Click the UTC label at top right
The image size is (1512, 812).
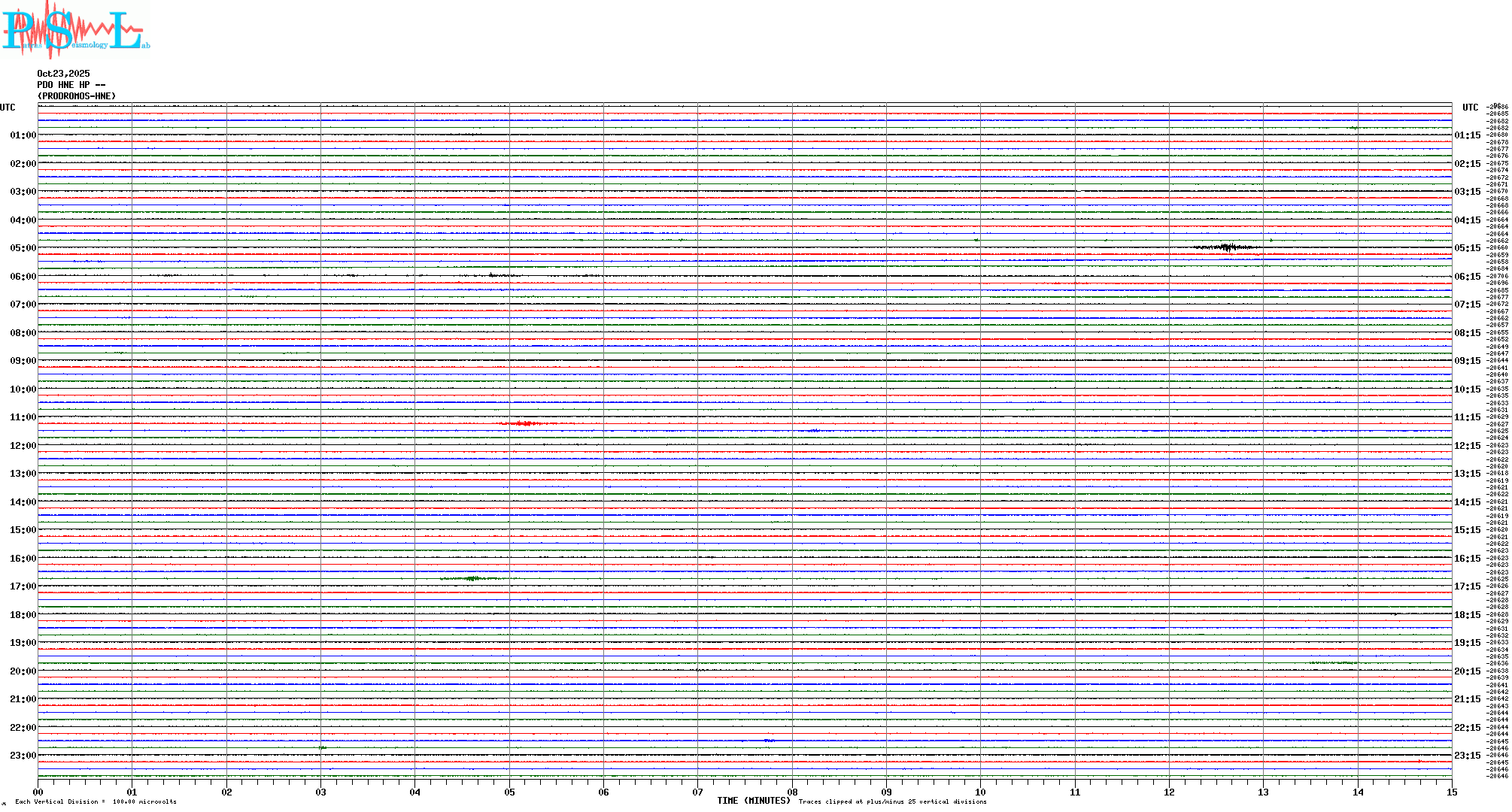(1470, 108)
